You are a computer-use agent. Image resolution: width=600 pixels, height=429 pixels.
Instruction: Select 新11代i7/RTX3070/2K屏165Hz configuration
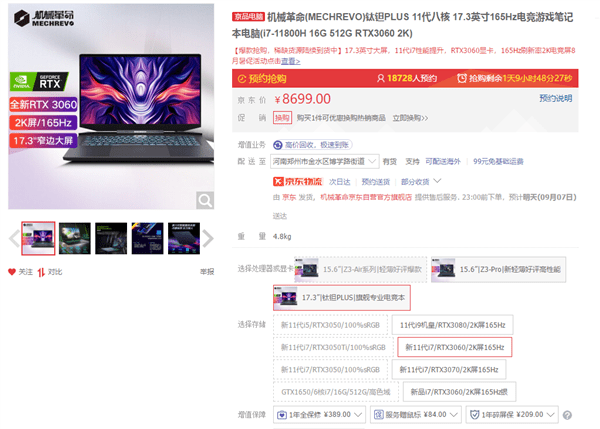coord(449,369)
